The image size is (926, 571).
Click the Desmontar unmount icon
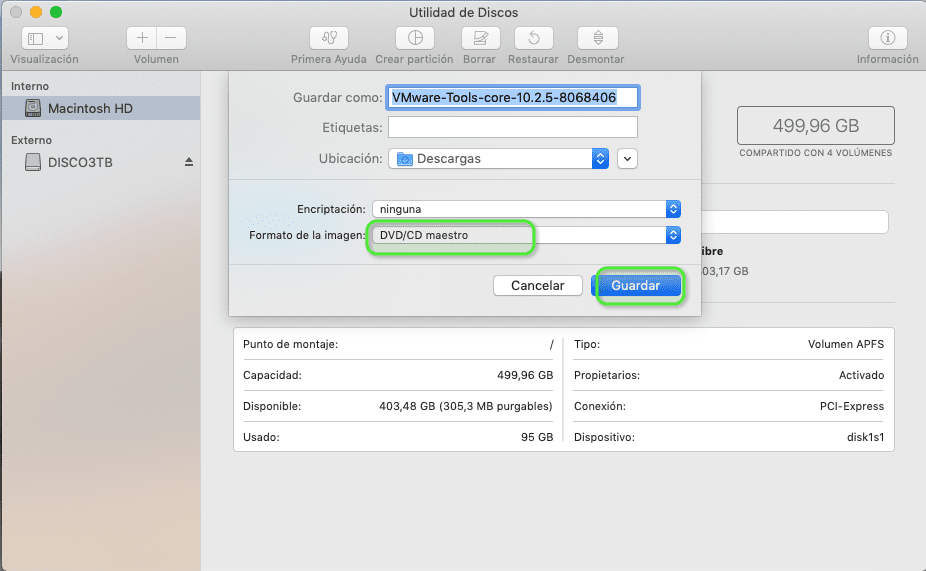pos(598,38)
